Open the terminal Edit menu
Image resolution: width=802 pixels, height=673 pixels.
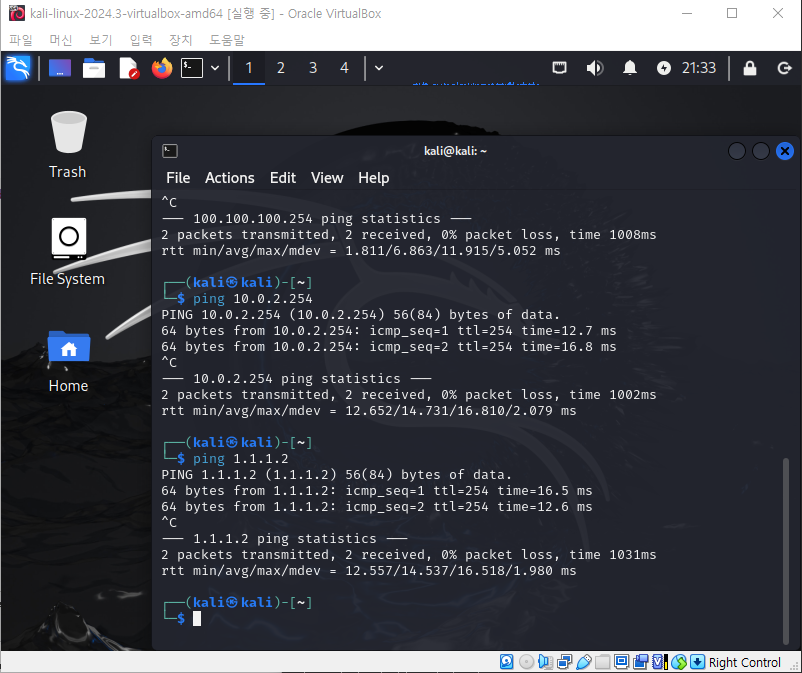(283, 178)
